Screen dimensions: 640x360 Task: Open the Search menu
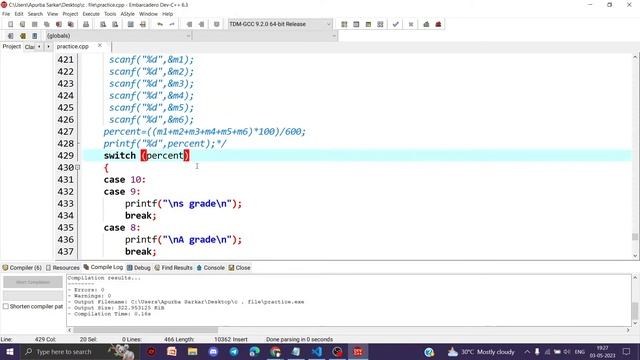pyautogui.click(x=35, y=14)
